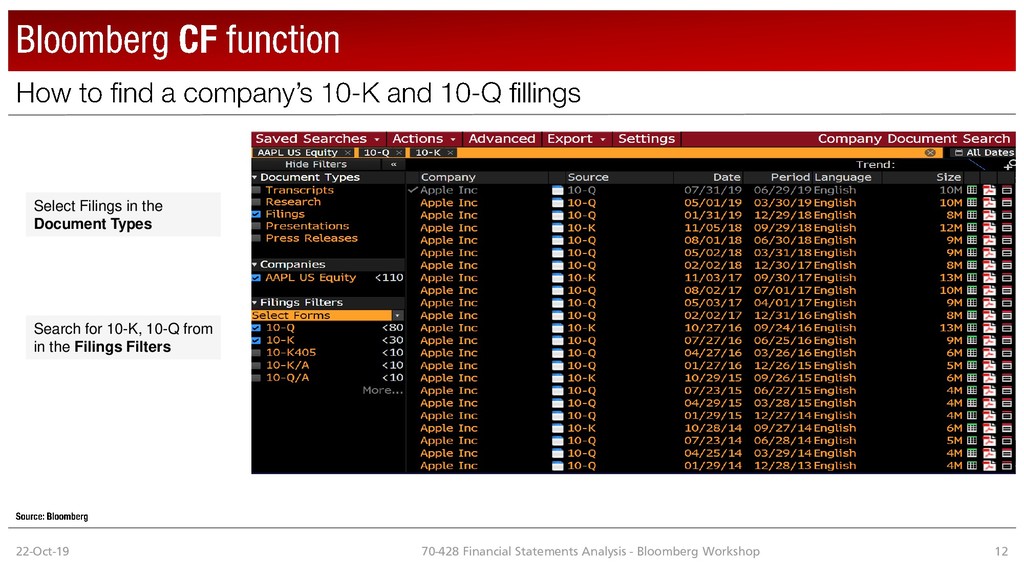Open the Export dropdown menu
The image size is (1024, 576).
(577, 138)
